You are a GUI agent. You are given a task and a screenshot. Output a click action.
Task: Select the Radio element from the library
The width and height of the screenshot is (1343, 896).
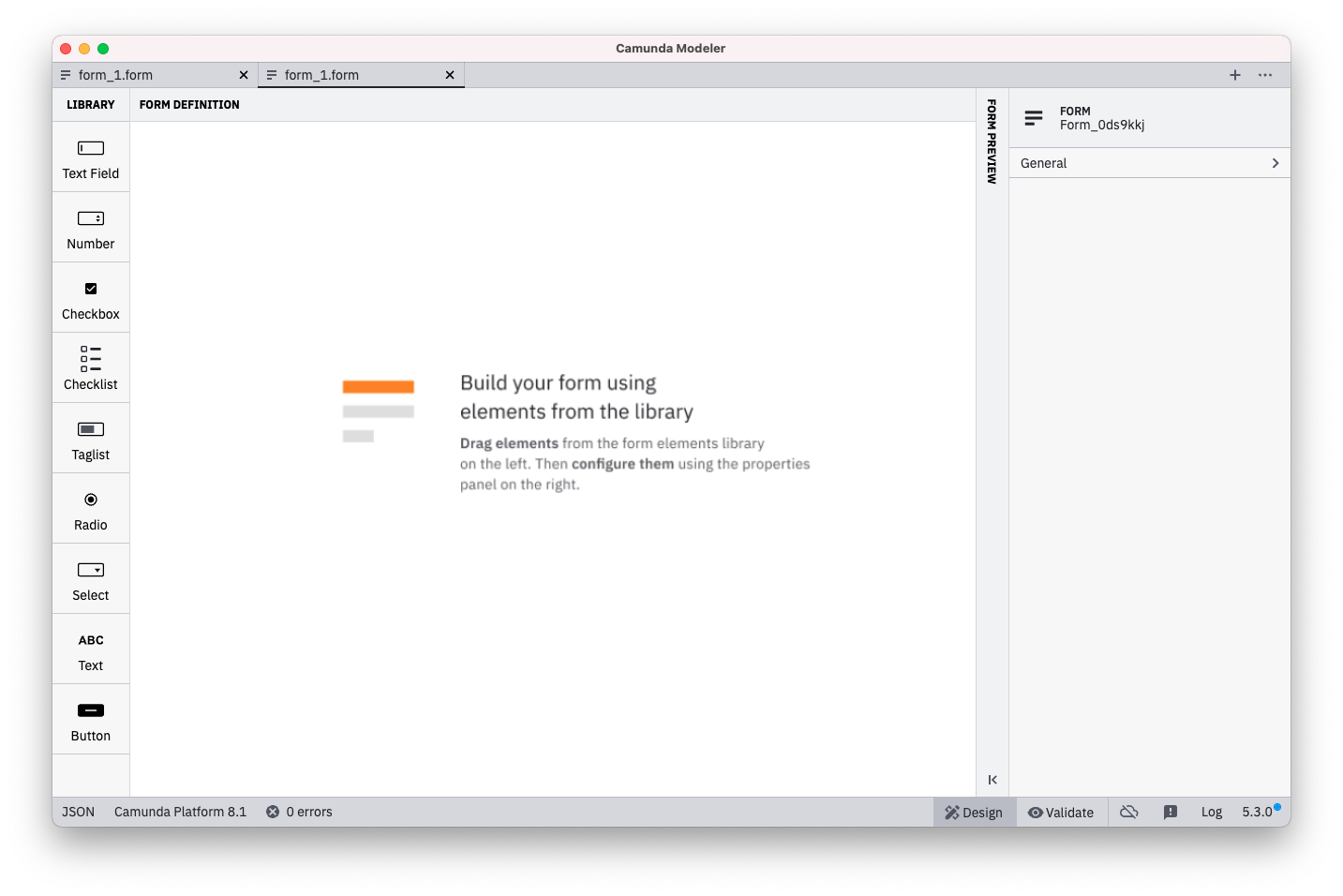90,509
